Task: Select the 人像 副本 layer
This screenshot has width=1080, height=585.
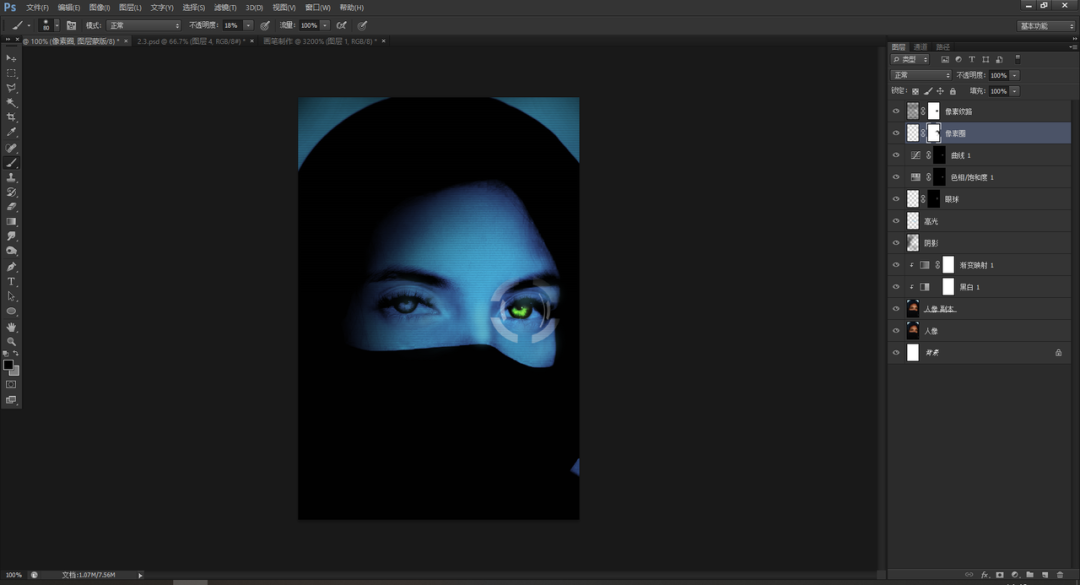Action: click(987, 309)
